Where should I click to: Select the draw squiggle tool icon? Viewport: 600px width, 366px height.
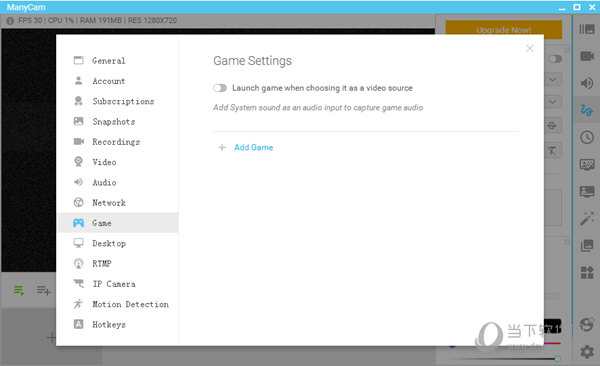pos(587,110)
